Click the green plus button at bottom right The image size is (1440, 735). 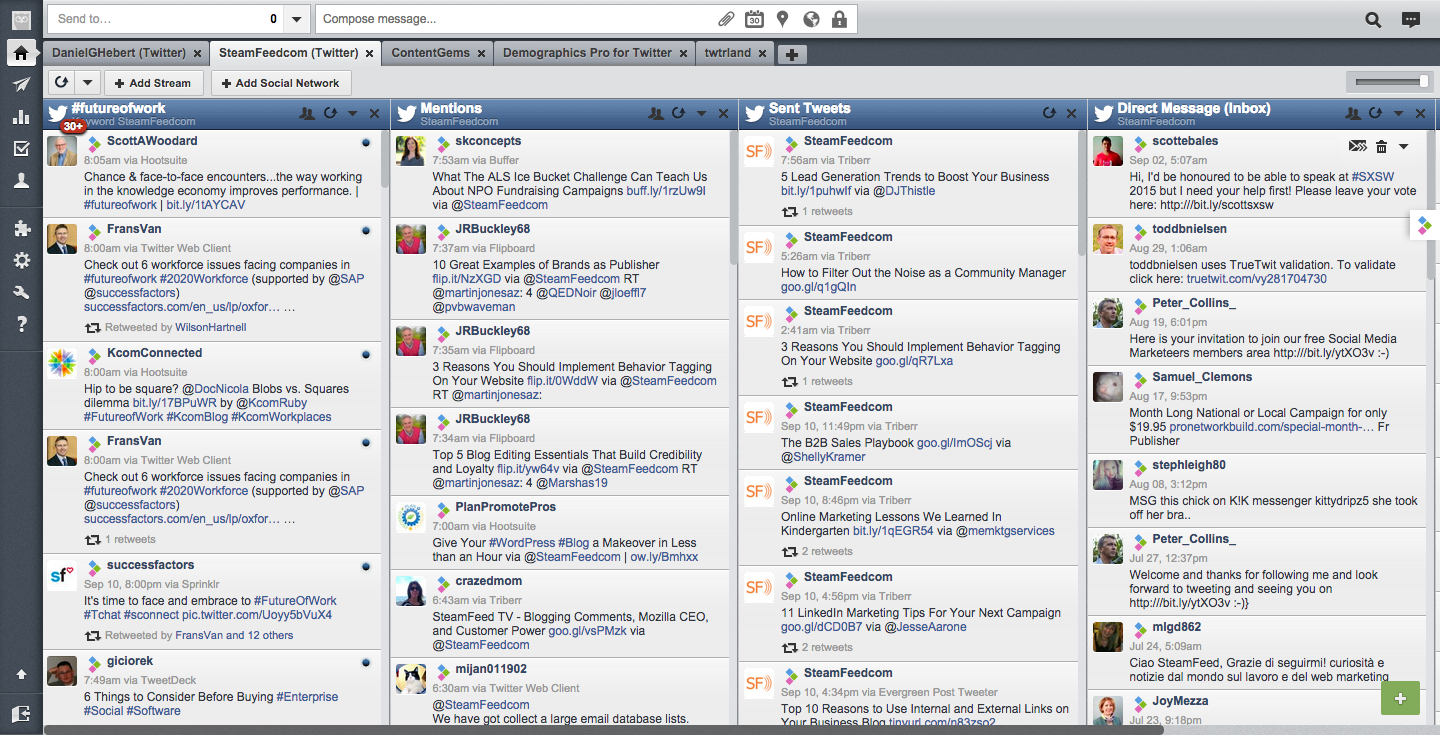coord(1400,698)
